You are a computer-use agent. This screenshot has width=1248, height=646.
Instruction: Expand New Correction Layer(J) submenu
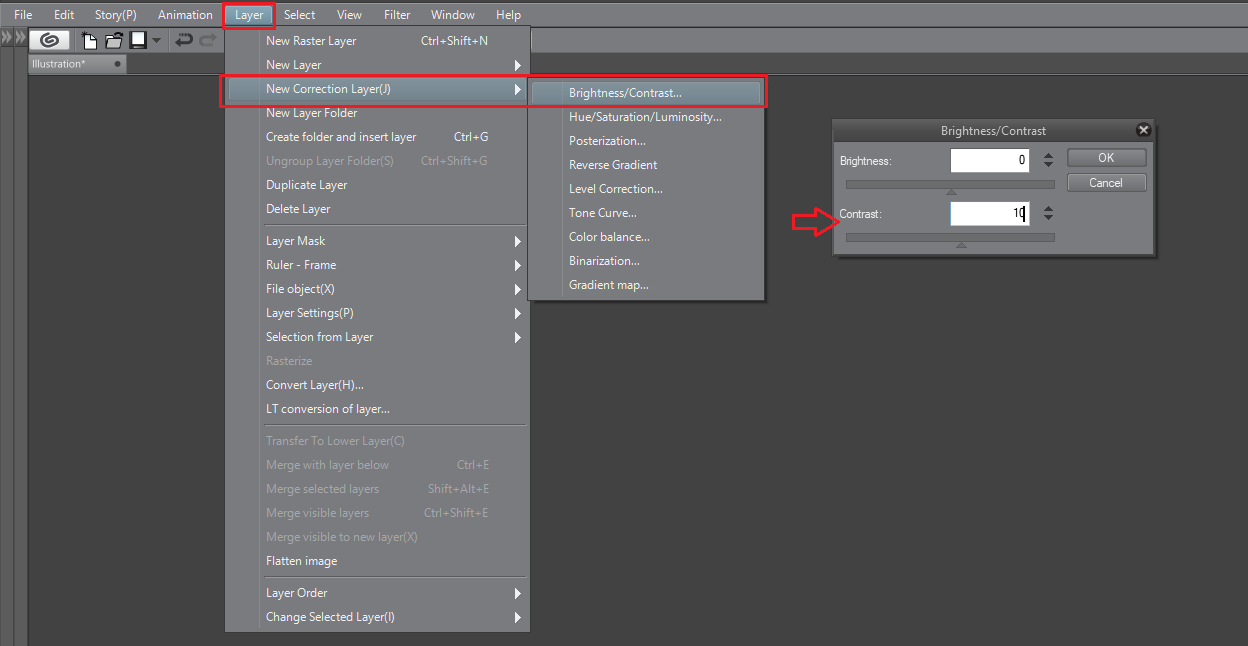pos(377,89)
